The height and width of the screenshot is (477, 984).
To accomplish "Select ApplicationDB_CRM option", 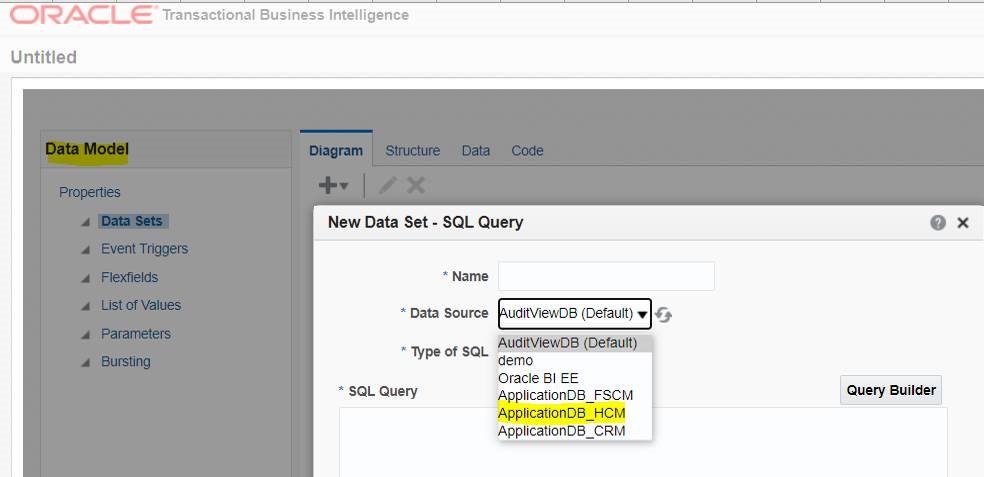I will pyautogui.click(x=575, y=431).
